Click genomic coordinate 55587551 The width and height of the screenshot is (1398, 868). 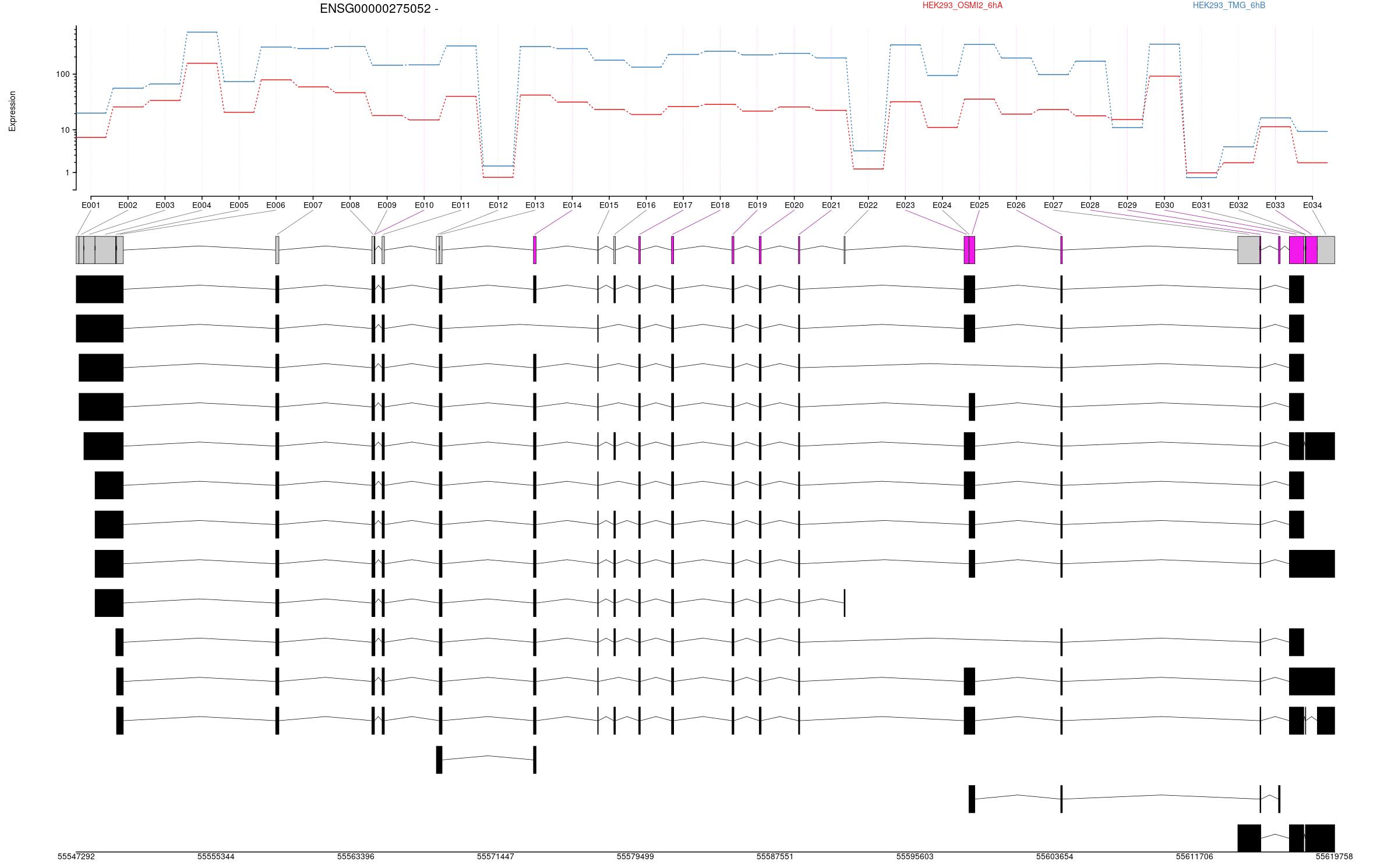[x=775, y=856]
